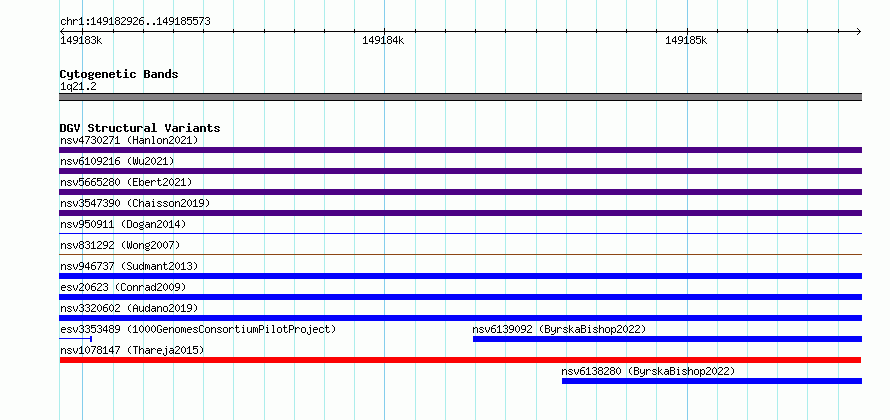Click the short blue esv3353489 feature

click(x=75, y=339)
